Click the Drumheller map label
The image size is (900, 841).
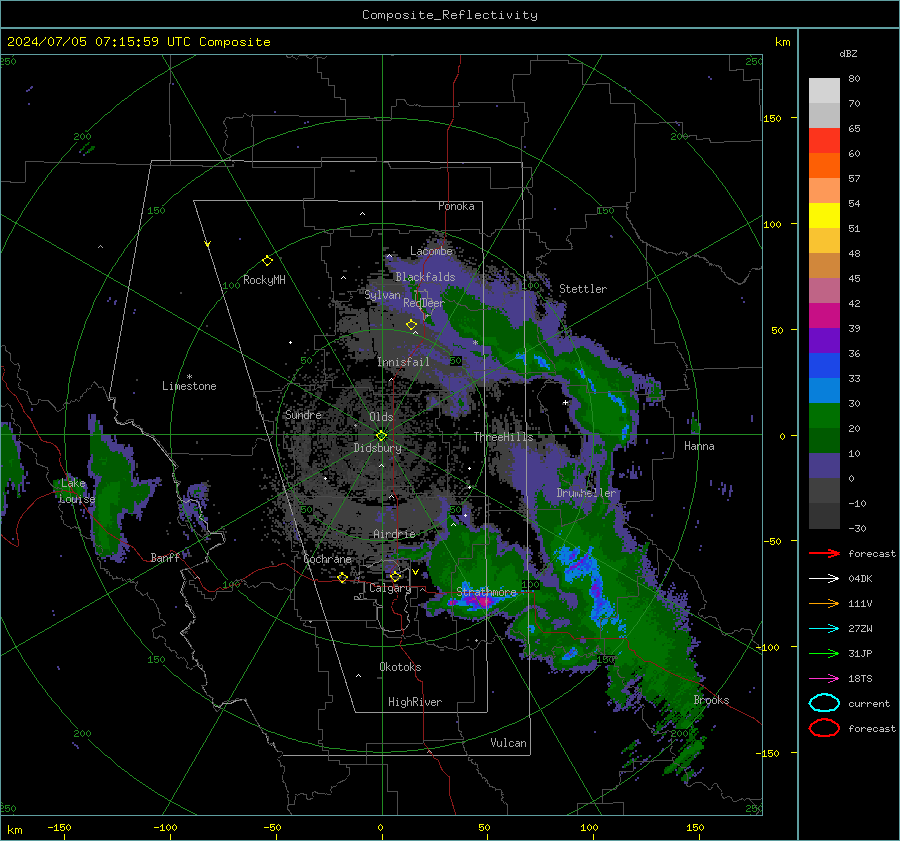point(586,493)
